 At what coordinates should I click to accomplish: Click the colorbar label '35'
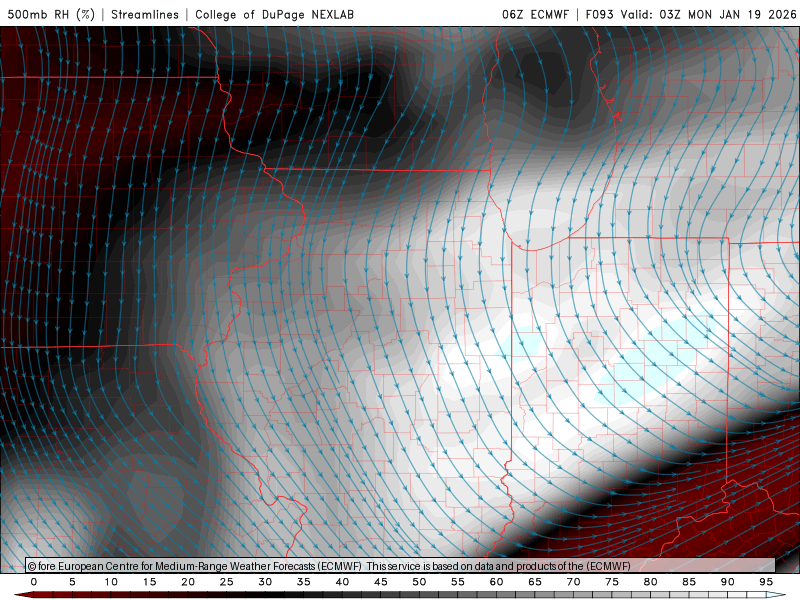pyautogui.click(x=304, y=582)
